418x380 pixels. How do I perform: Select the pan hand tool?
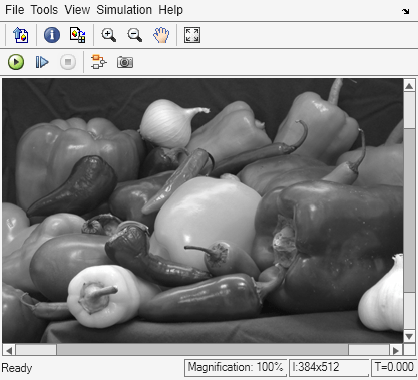tap(161, 35)
